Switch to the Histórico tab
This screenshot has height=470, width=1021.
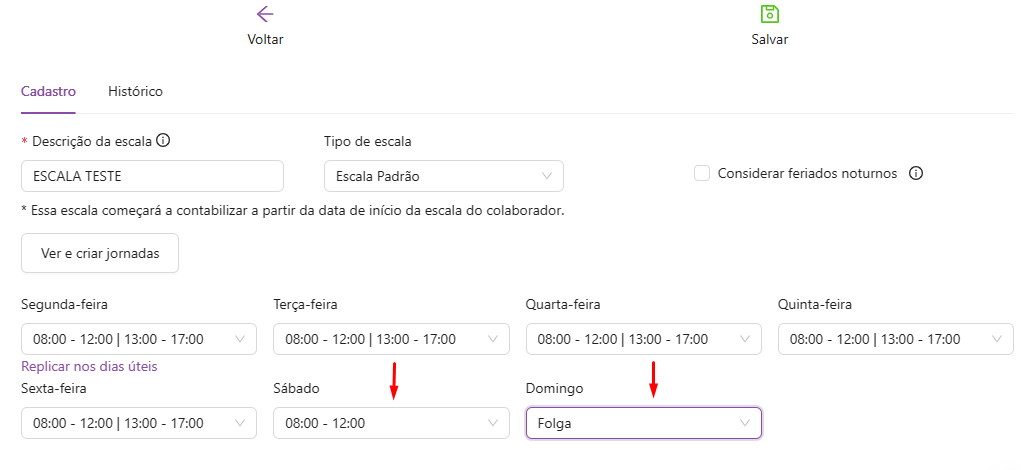click(135, 91)
